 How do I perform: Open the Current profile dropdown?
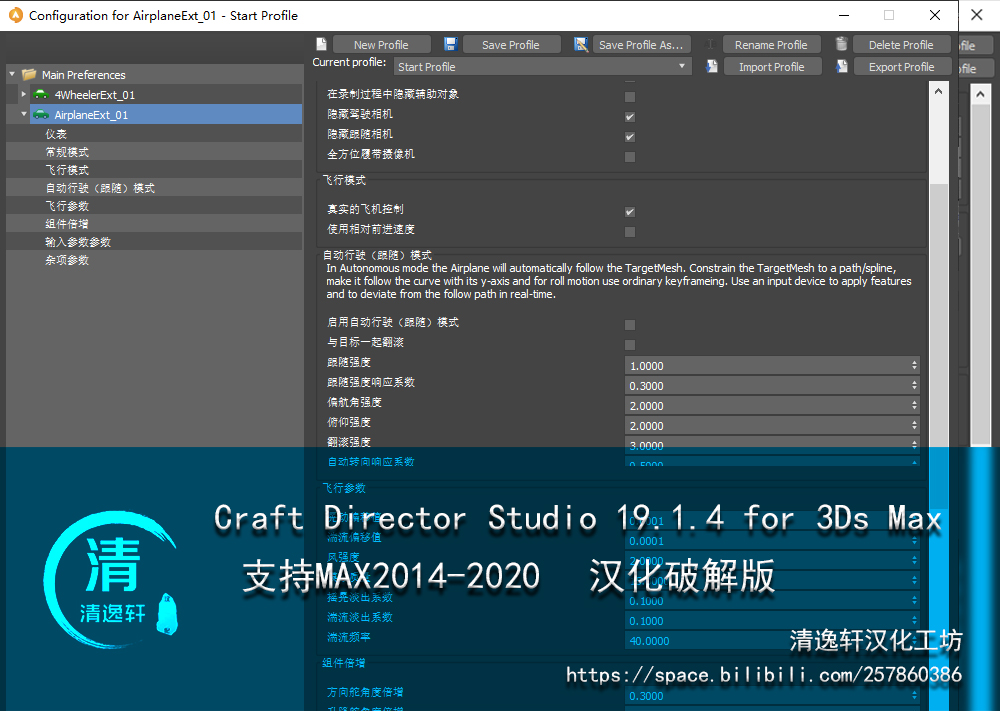point(542,66)
